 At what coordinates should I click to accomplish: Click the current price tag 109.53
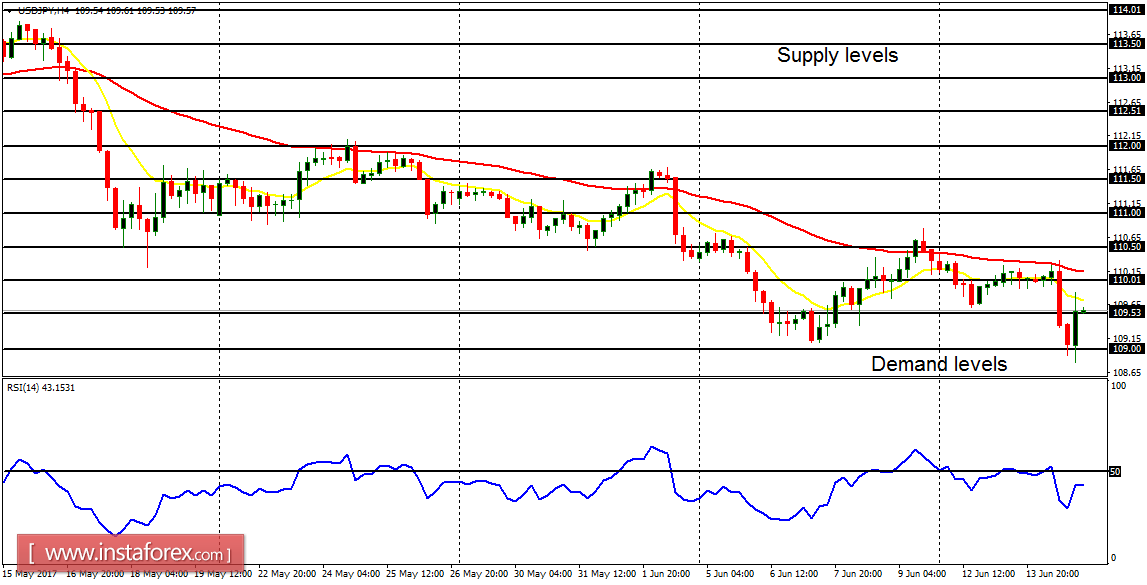coord(1126,313)
